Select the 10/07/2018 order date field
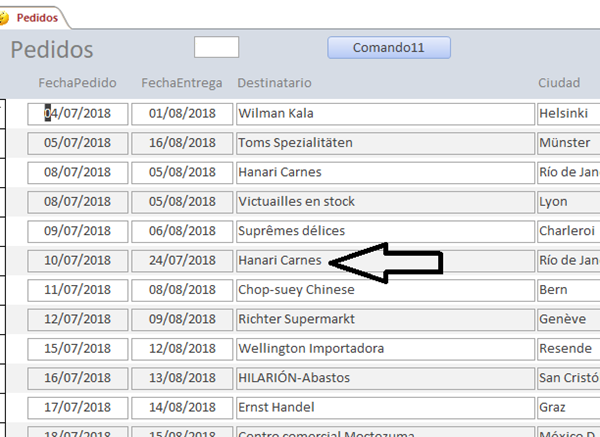 click(x=78, y=261)
